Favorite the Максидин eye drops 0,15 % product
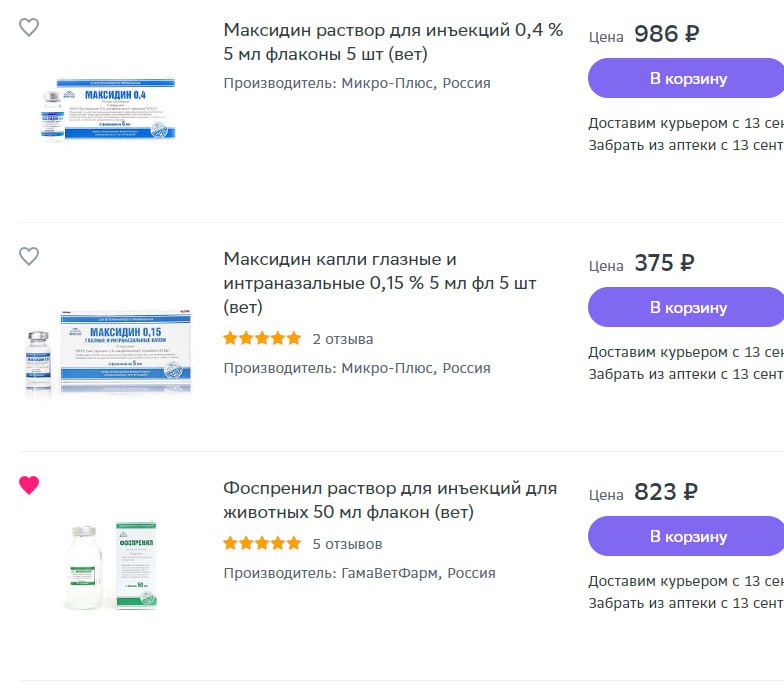 [29, 257]
